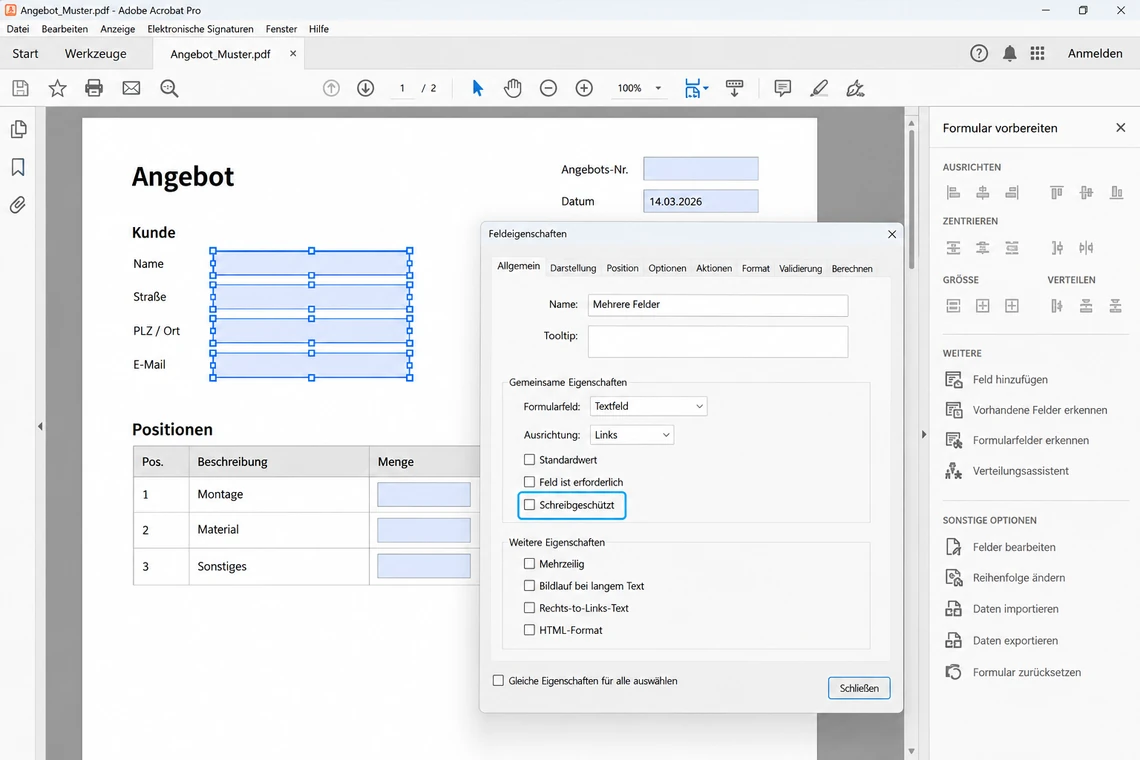
Task: Open the Datei menu
Action: point(18,29)
